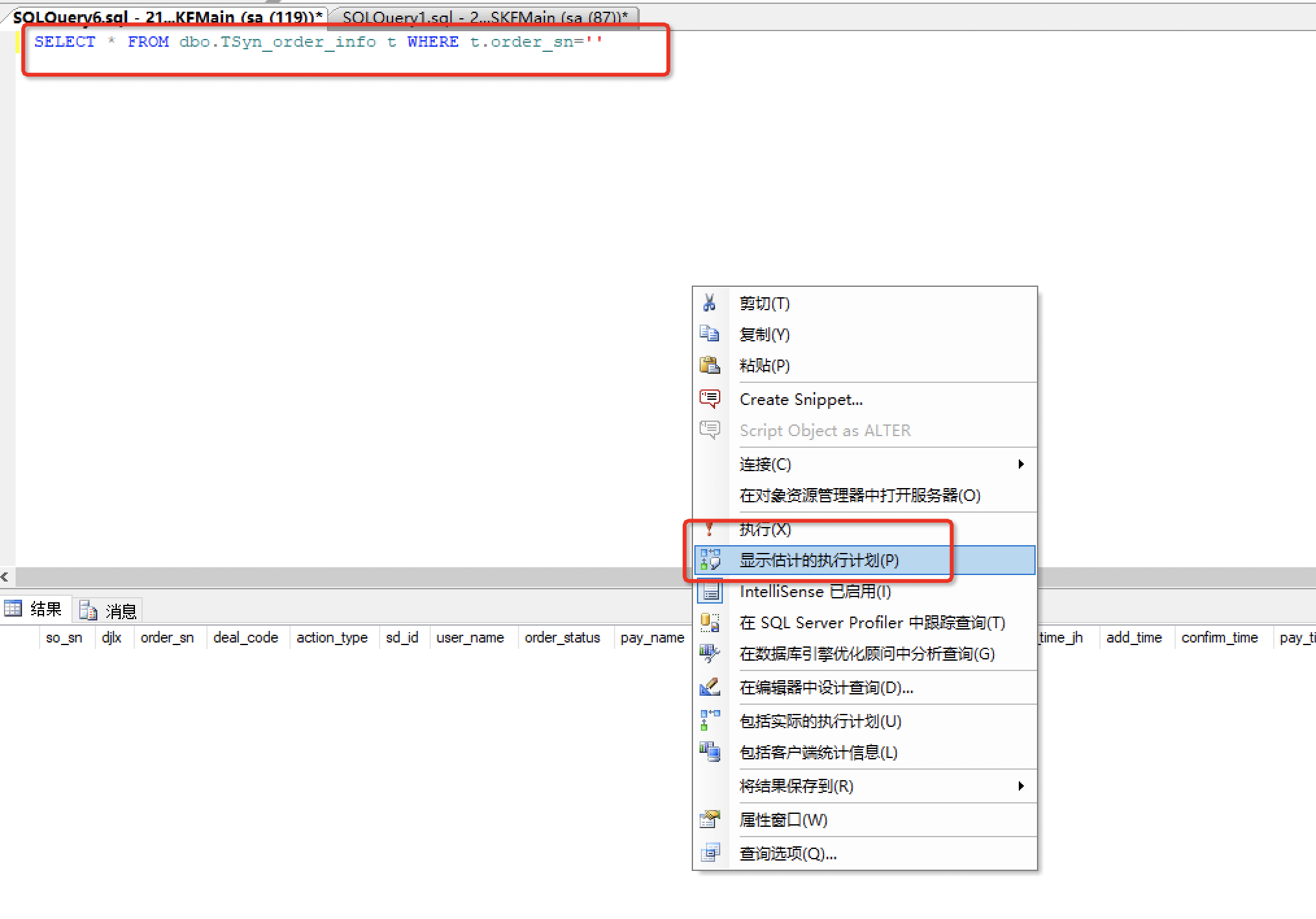Click the design query in editor icon
This screenshot has width=1316, height=919.
709,687
